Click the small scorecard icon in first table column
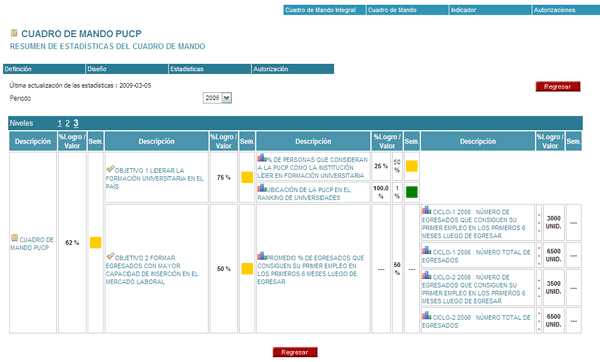Screen dimensions: 600x362 (x=15, y=238)
